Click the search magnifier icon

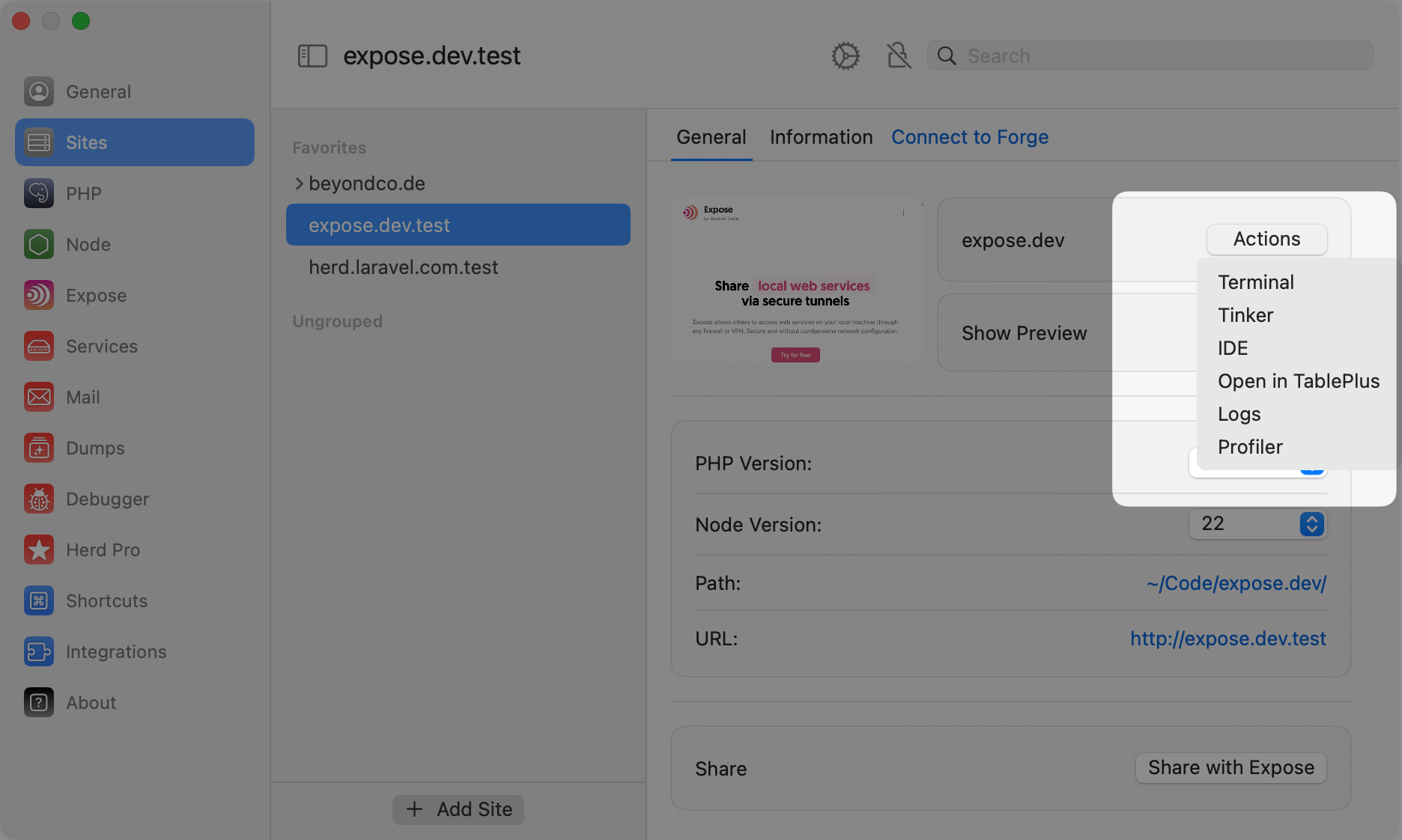947,56
